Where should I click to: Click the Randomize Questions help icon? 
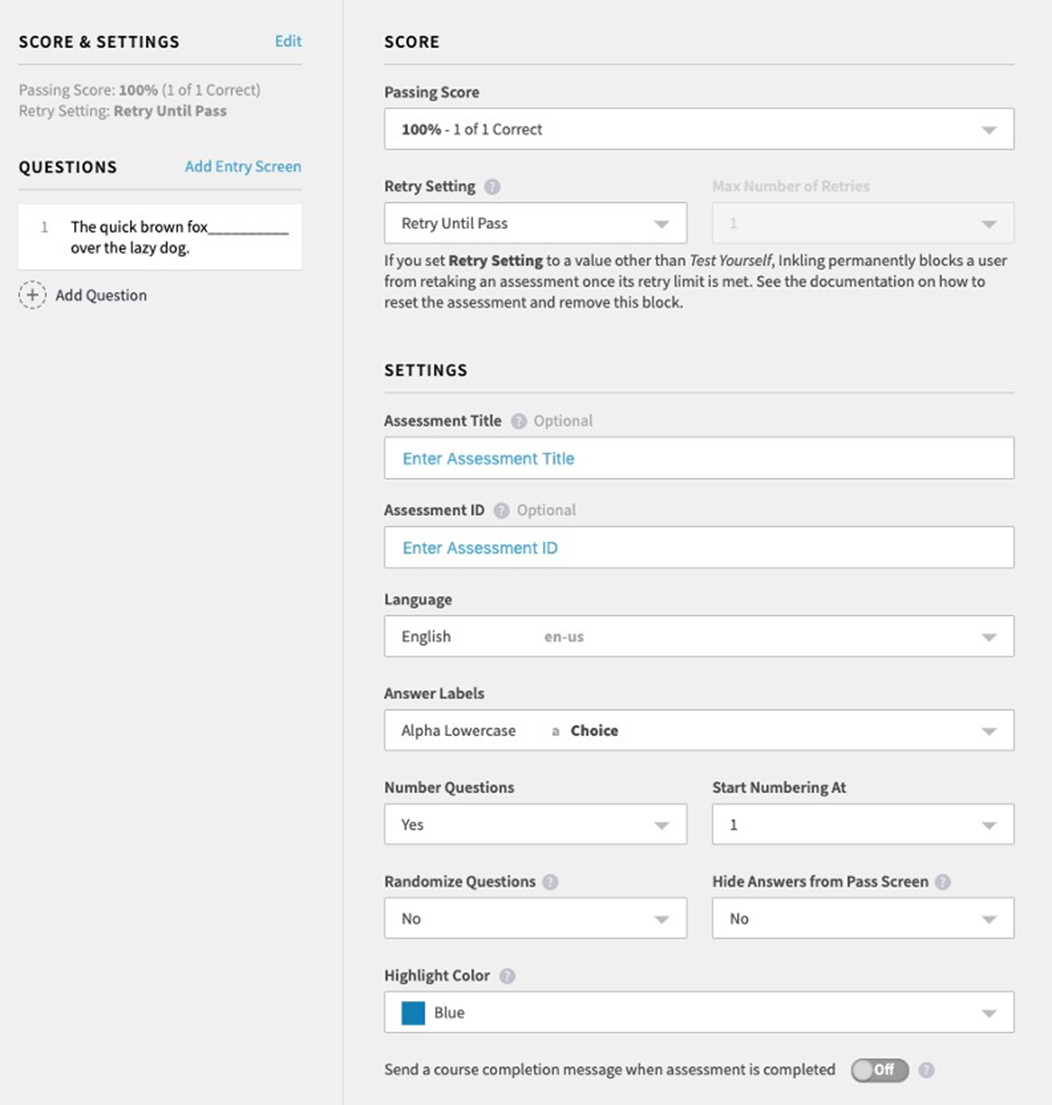pos(550,882)
